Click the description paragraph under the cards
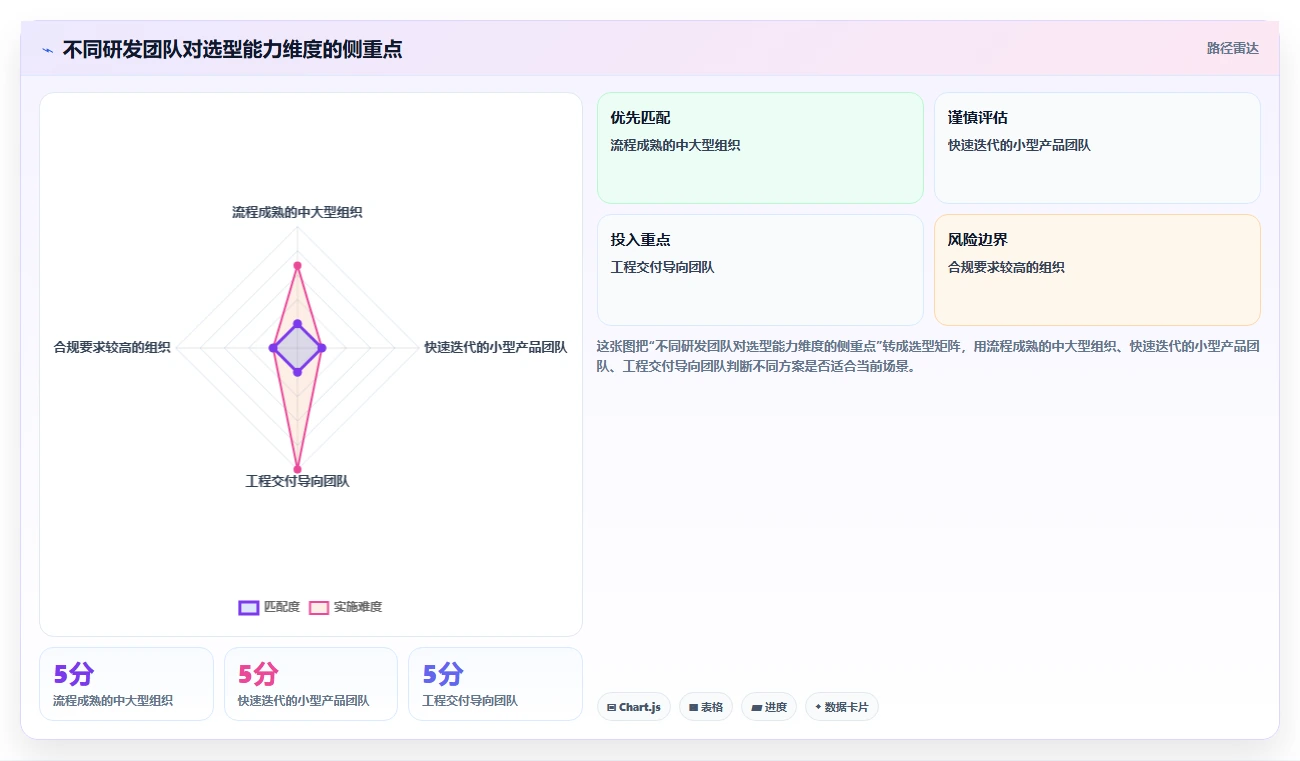Screen dimensions: 1300x761 [x=928, y=356]
